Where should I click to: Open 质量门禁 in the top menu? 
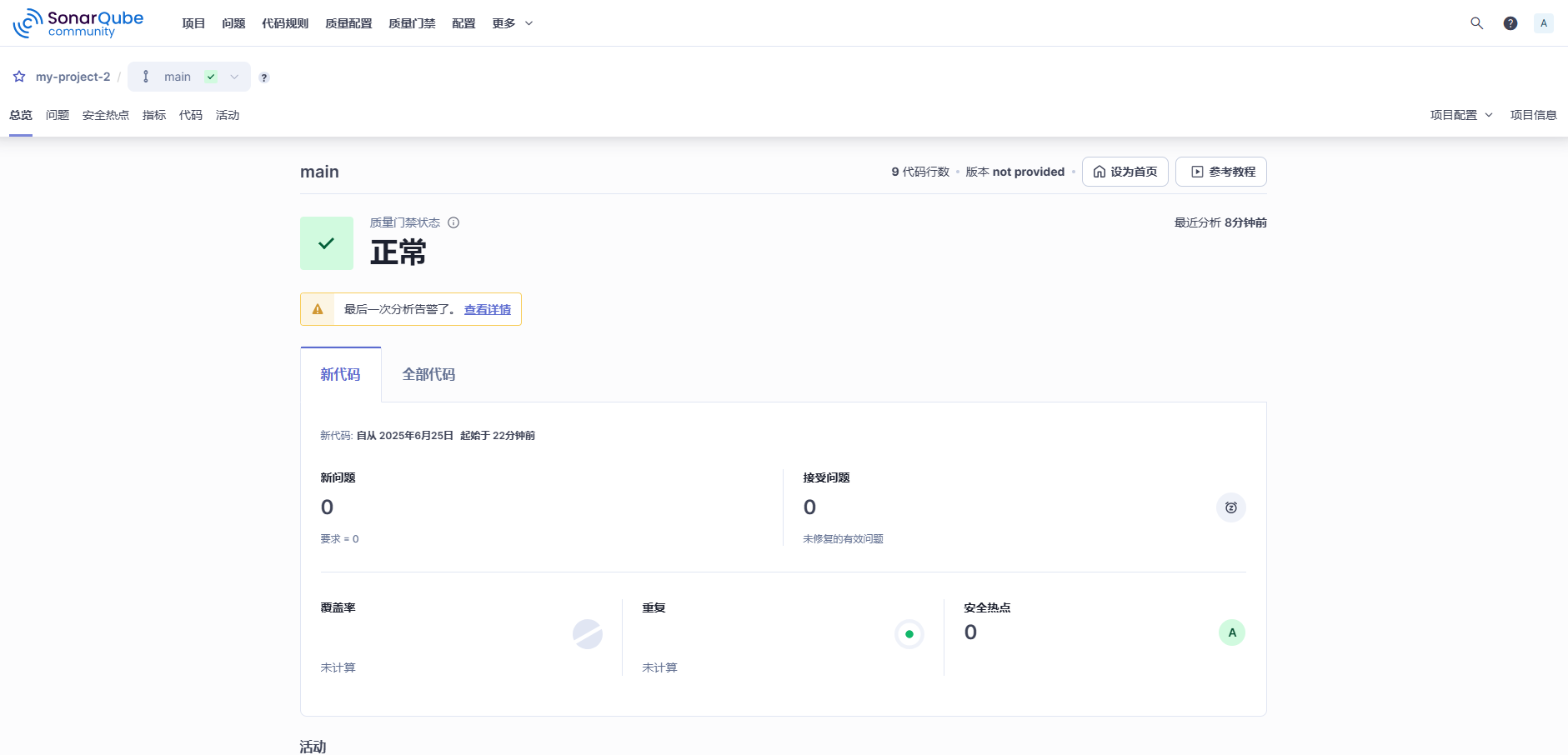[412, 23]
